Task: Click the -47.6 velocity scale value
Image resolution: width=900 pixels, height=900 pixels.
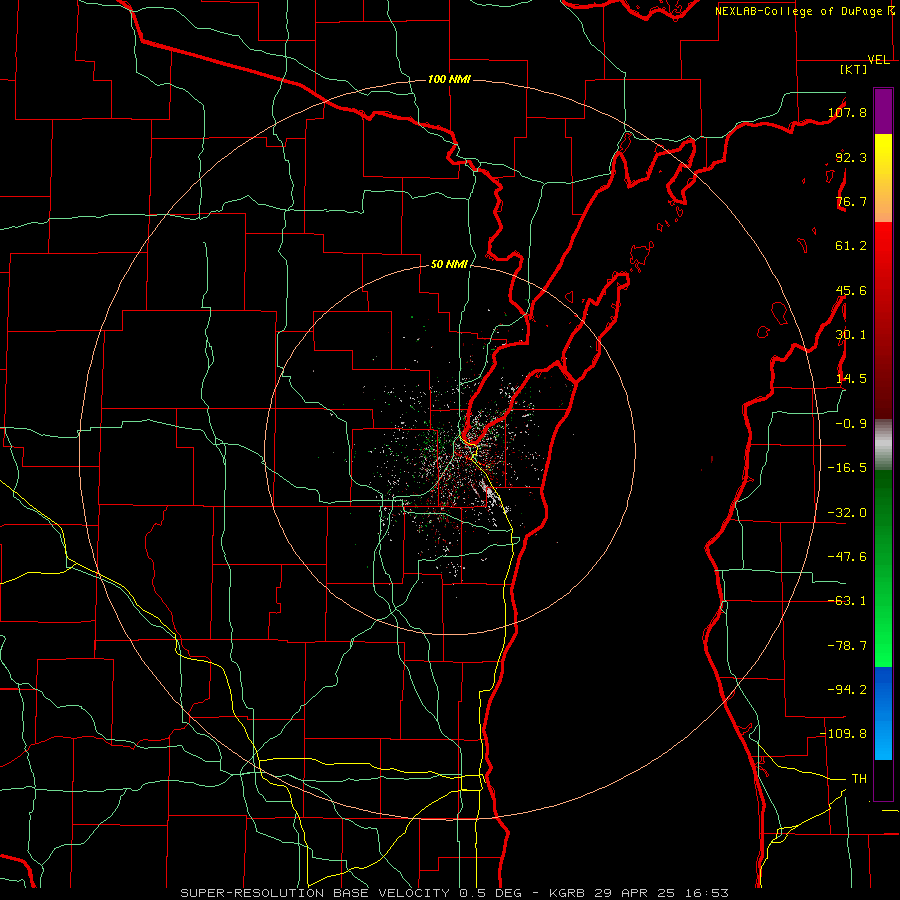Action: click(847, 557)
